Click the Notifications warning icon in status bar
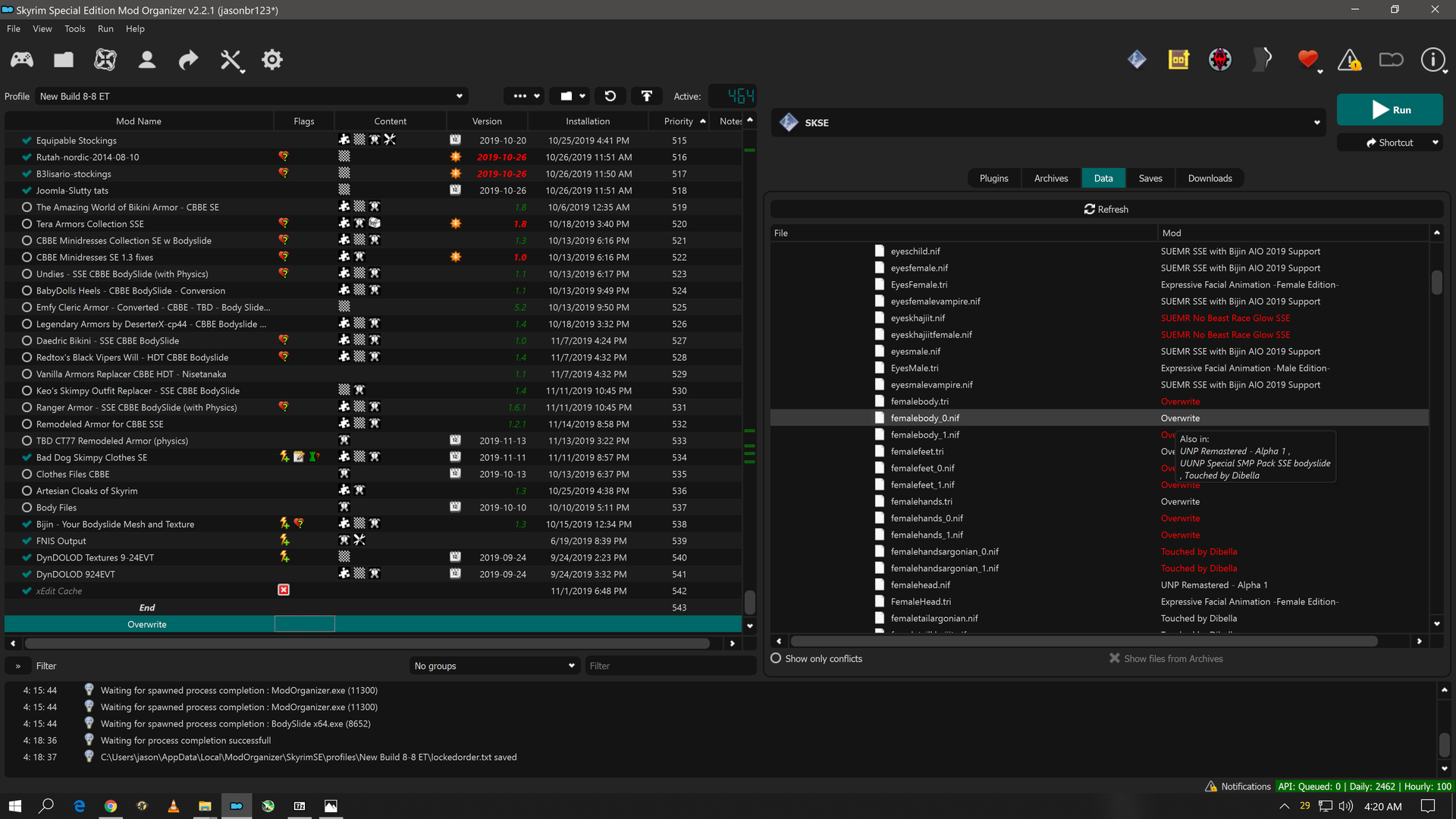Screen dimensions: 1456x819 [1211, 786]
